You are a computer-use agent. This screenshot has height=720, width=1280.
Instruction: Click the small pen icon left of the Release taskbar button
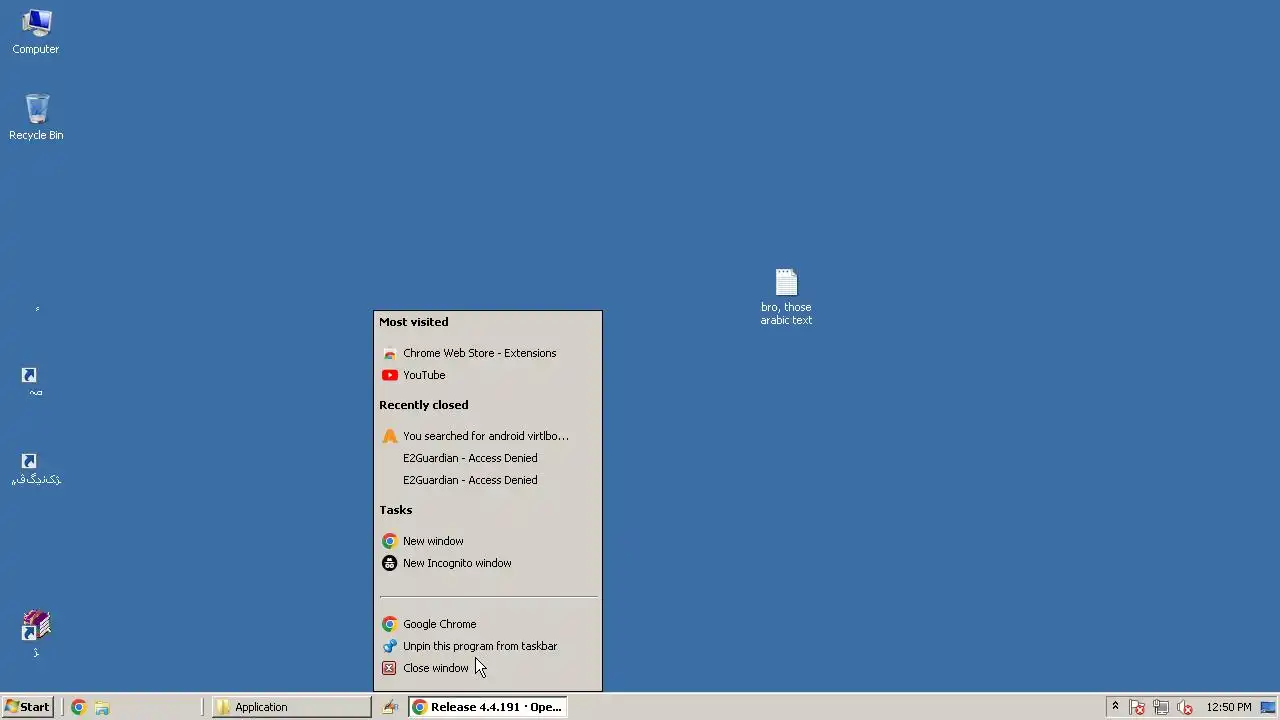click(390, 707)
